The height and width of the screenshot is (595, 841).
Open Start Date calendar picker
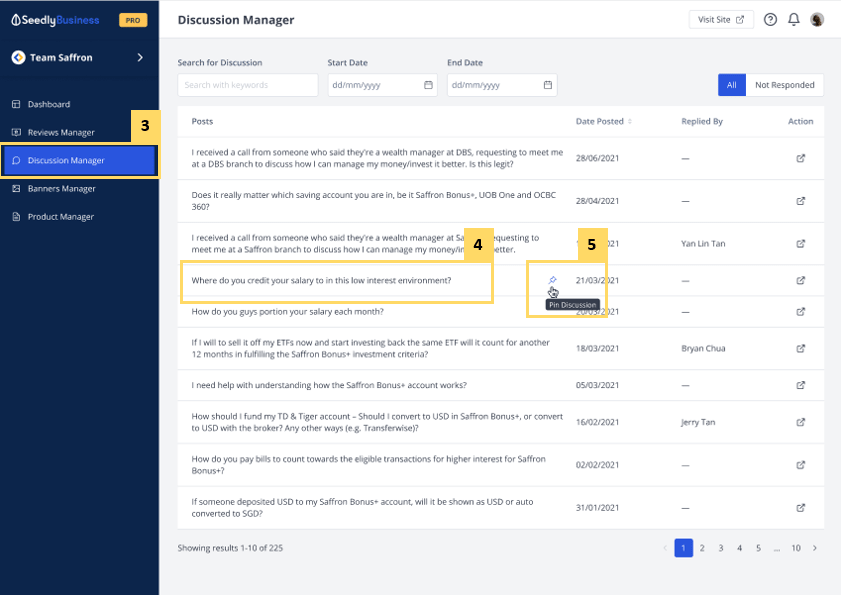[428, 85]
